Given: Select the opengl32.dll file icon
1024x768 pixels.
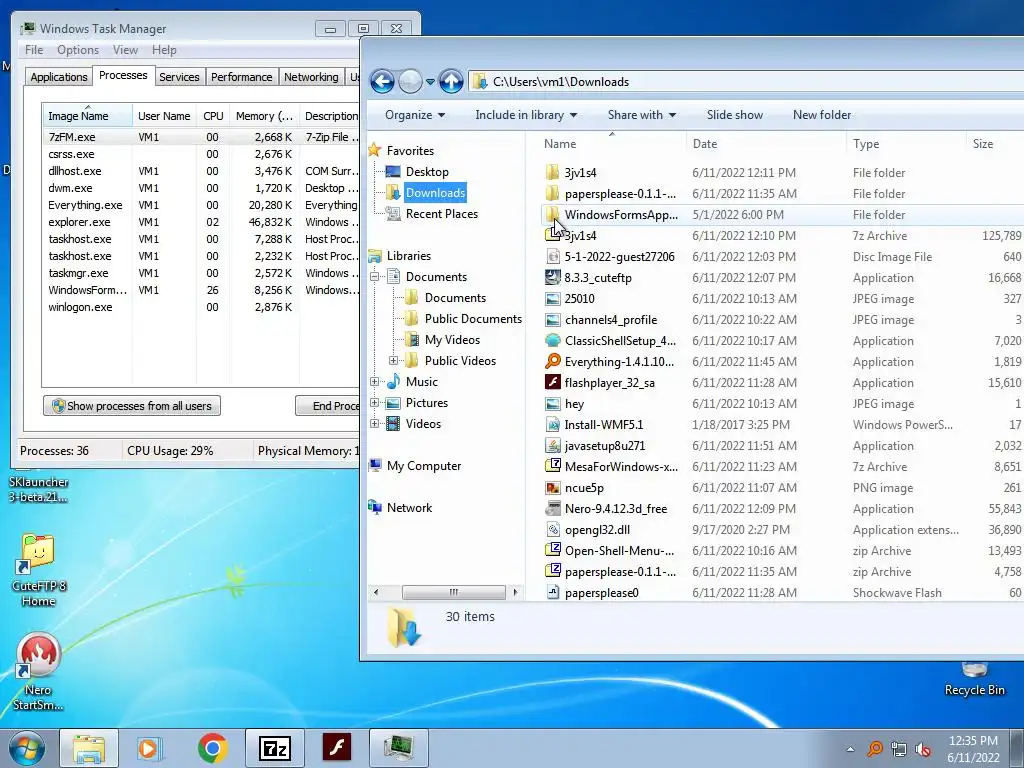Looking at the screenshot, I should [x=552, y=530].
